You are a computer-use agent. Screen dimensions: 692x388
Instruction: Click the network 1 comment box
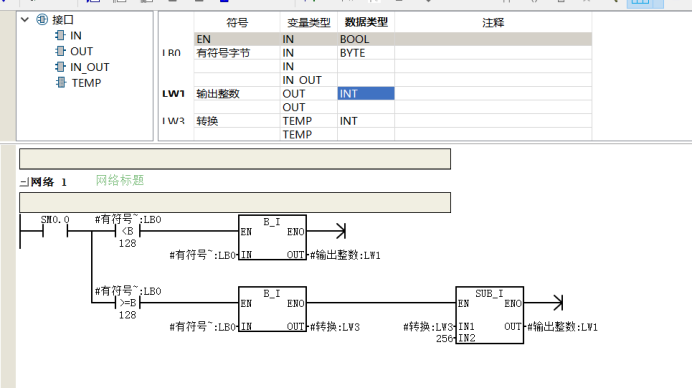point(235,202)
